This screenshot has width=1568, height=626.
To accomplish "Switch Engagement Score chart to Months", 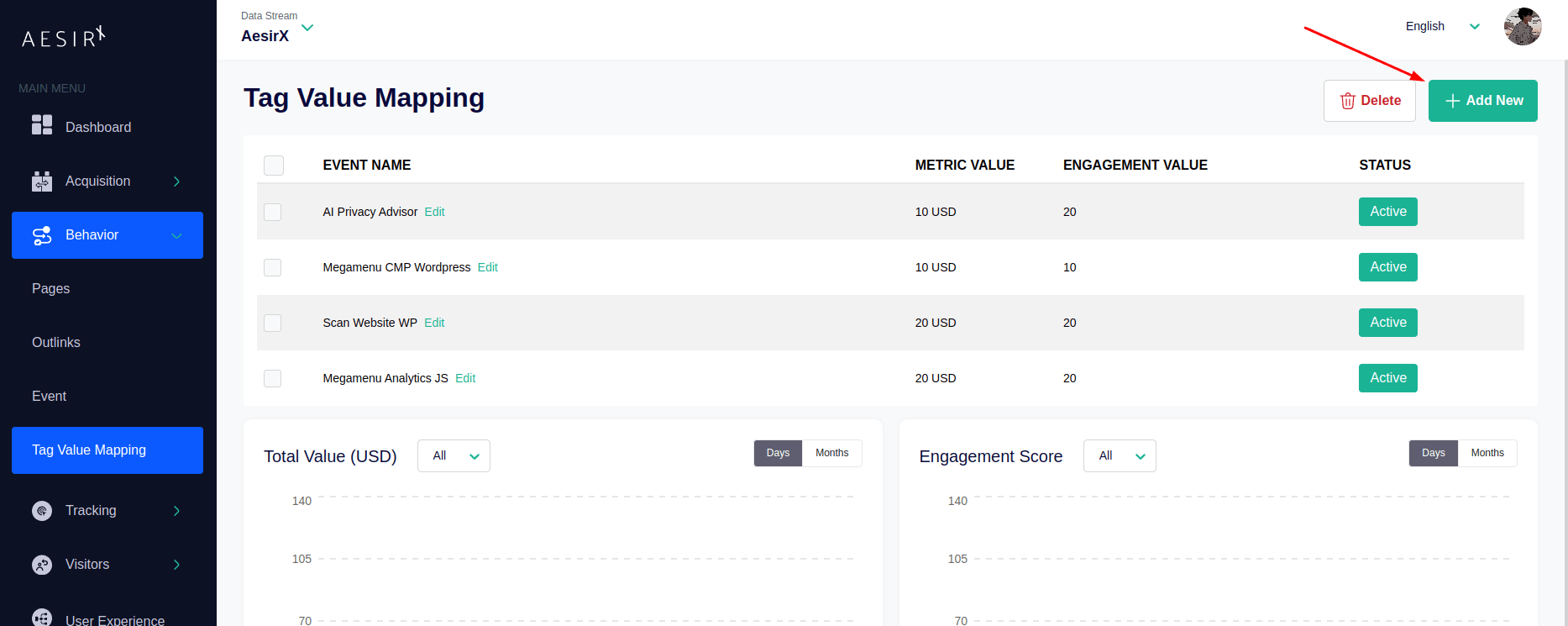I will point(1487,453).
